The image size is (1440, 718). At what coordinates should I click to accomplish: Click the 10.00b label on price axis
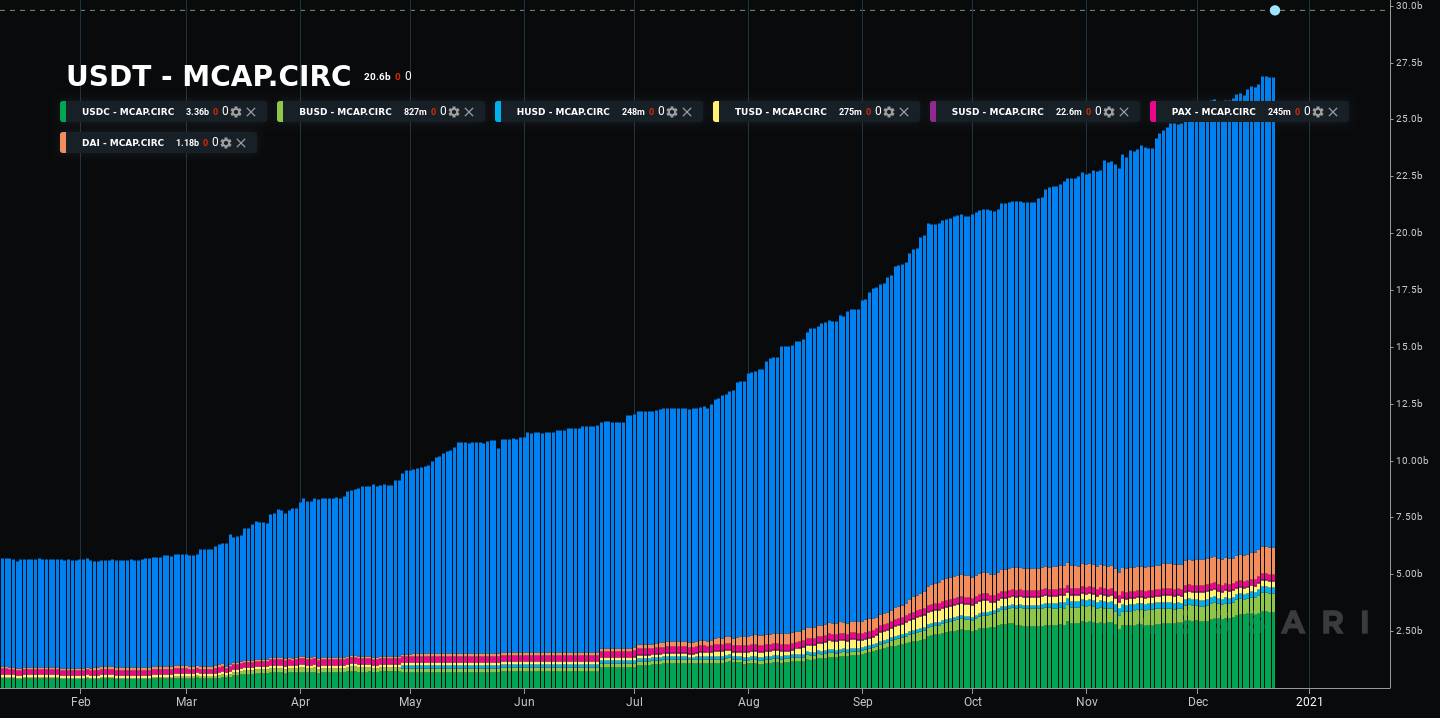click(x=1415, y=461)
